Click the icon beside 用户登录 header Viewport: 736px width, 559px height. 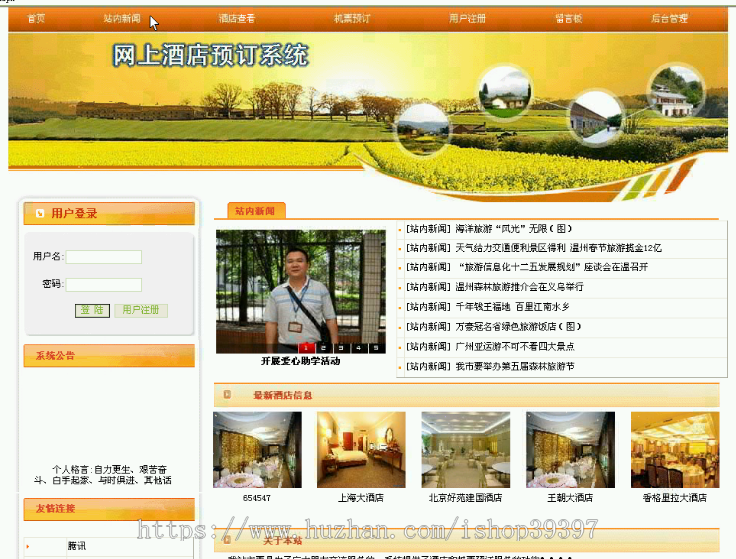pyautogui.click(x=40, y=214)
